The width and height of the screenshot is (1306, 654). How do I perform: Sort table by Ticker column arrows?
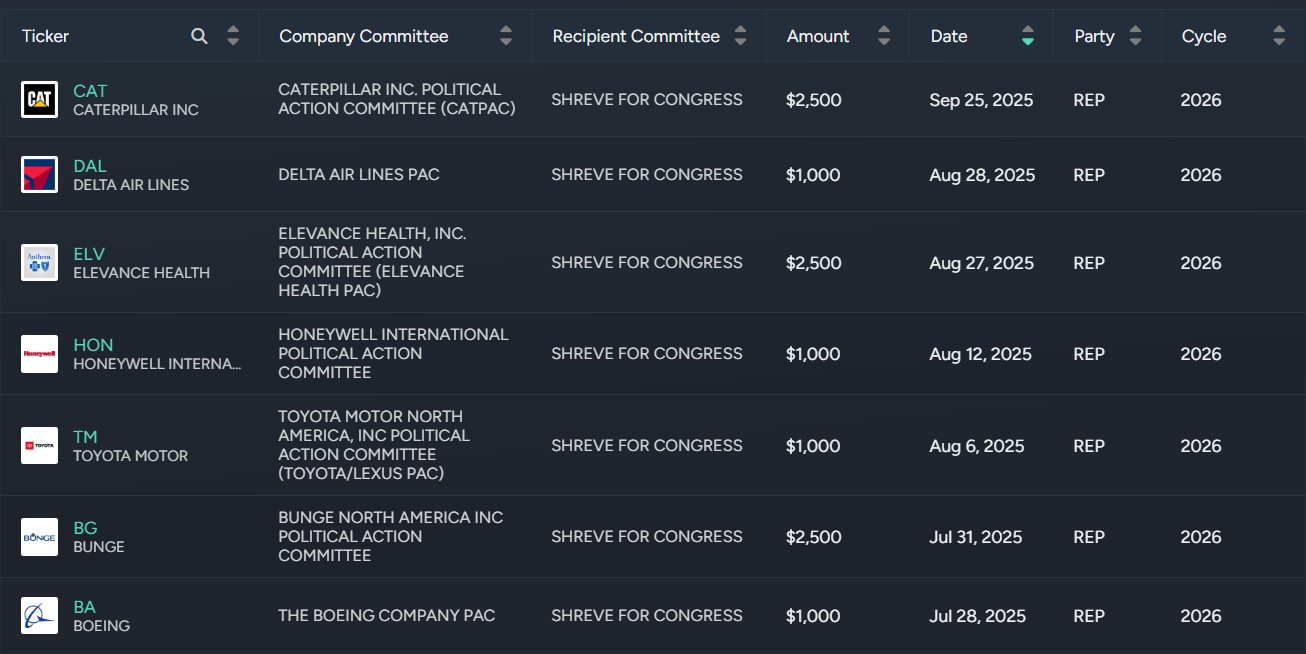point(233,36)
